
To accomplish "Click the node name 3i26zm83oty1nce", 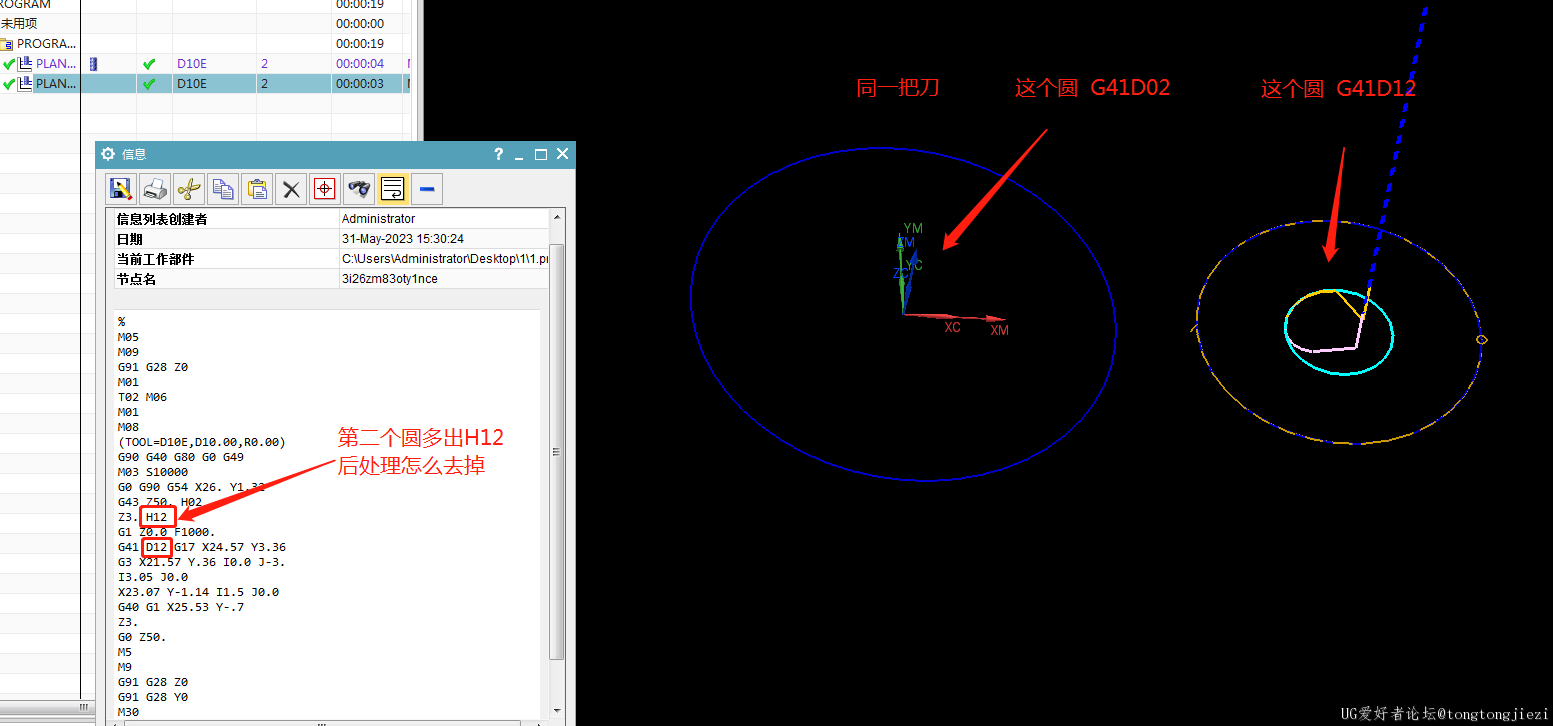I will [390, 279].
